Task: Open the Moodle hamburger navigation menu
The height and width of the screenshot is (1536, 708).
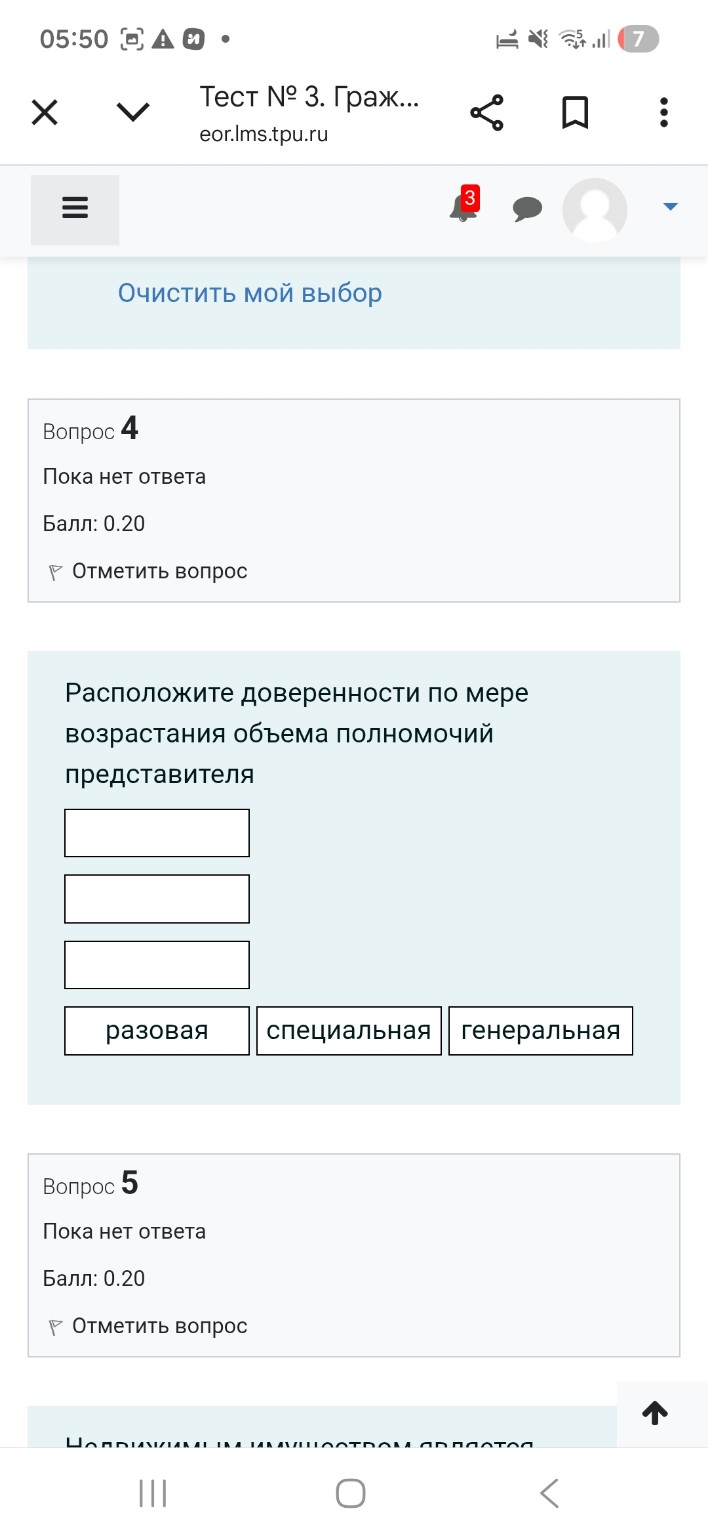Action: click(75, 209)
